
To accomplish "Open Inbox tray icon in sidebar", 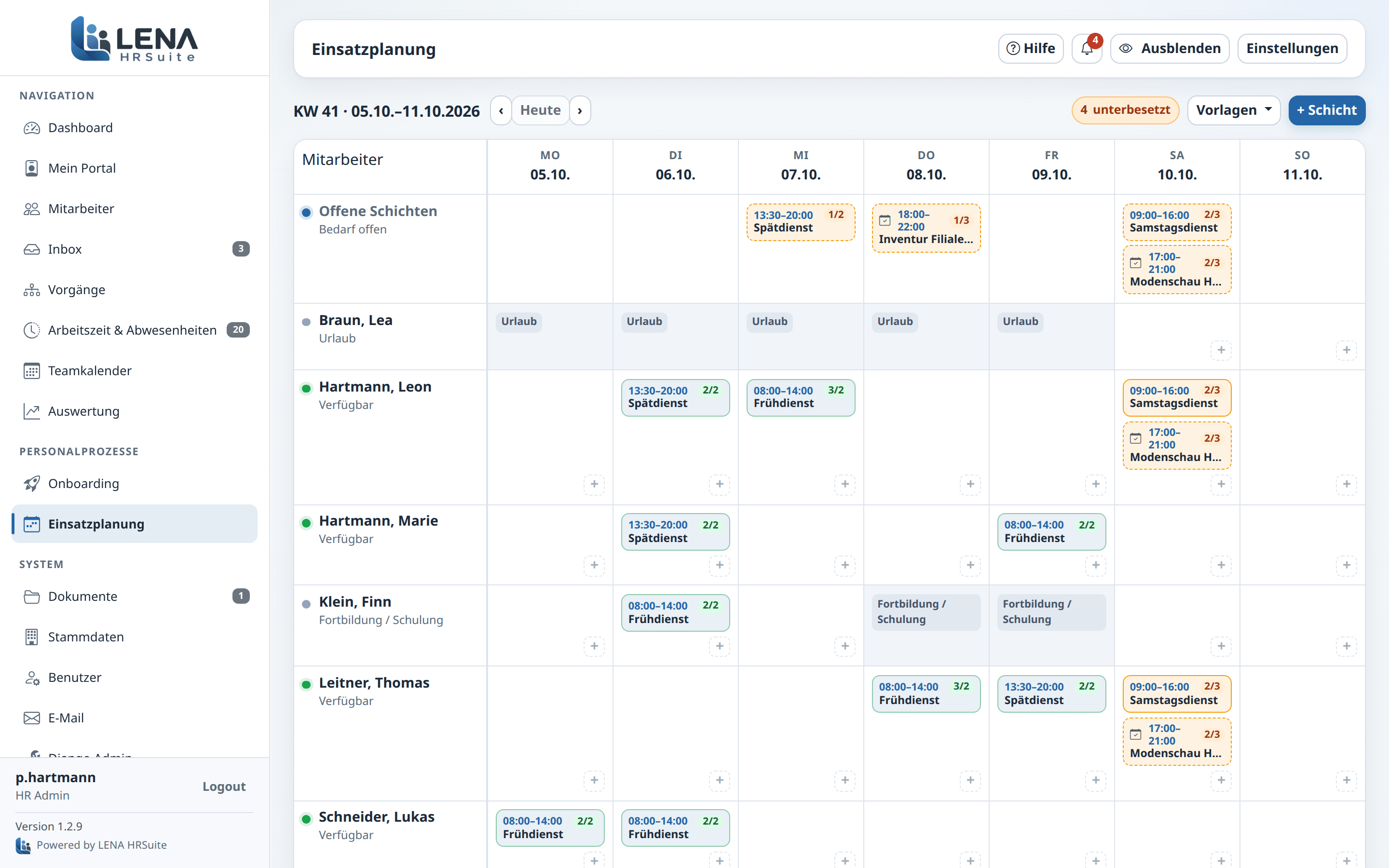I will (31, 249).
